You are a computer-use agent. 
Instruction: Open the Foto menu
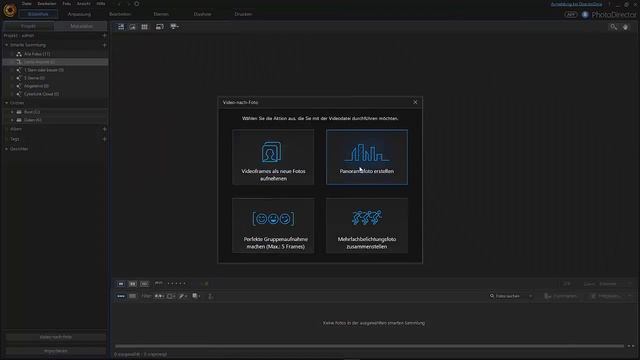click(x=67, y=4)
